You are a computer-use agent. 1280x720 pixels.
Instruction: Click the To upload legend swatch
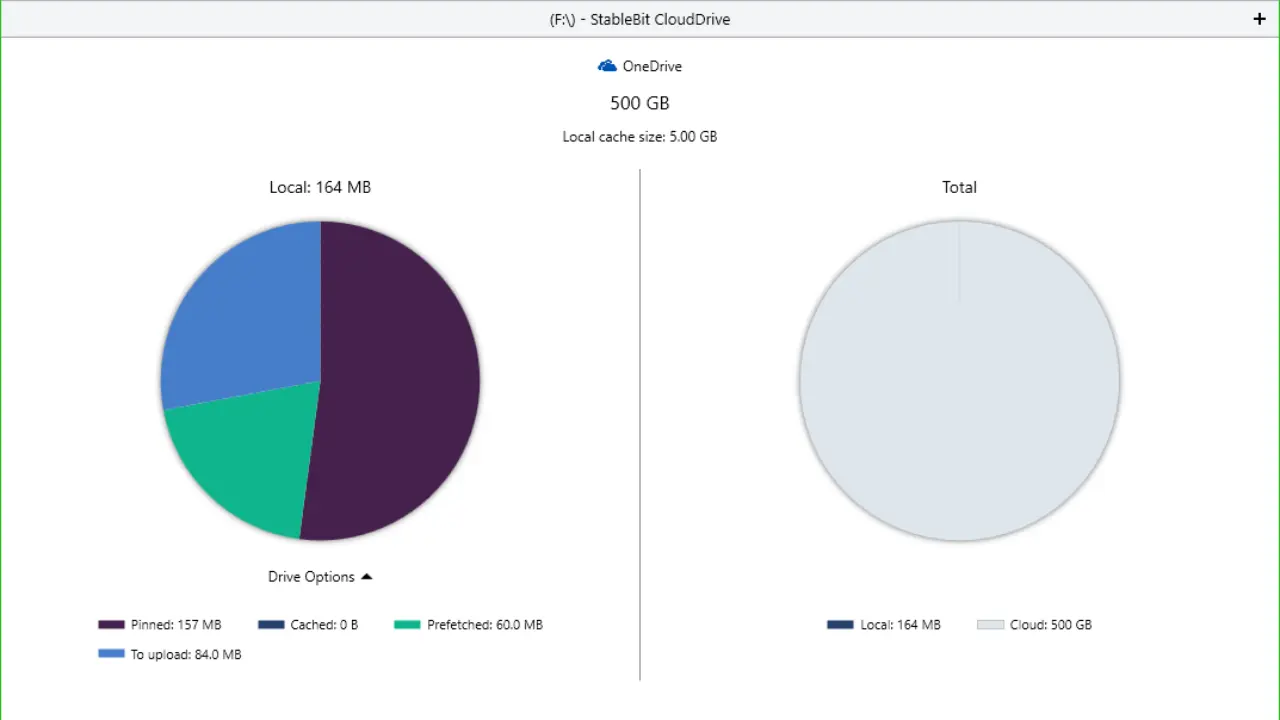click(x=111, y=654)
